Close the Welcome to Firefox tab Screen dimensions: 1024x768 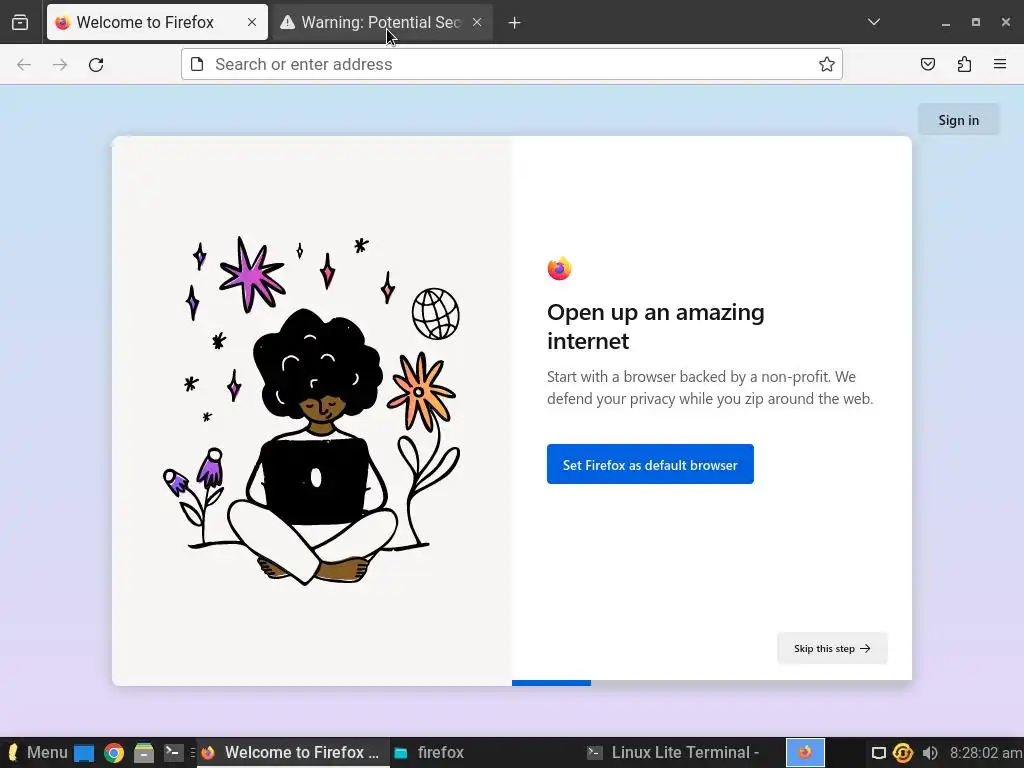[x=252, y=22]
